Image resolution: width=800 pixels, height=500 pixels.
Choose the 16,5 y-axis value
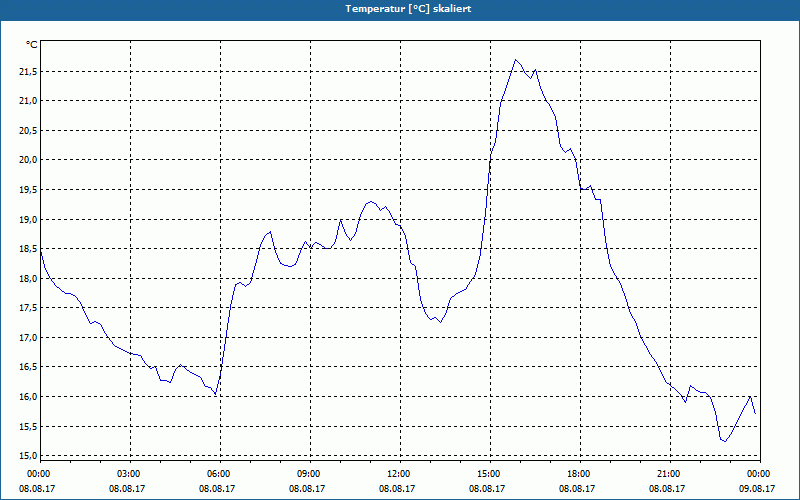click(28, 367)
